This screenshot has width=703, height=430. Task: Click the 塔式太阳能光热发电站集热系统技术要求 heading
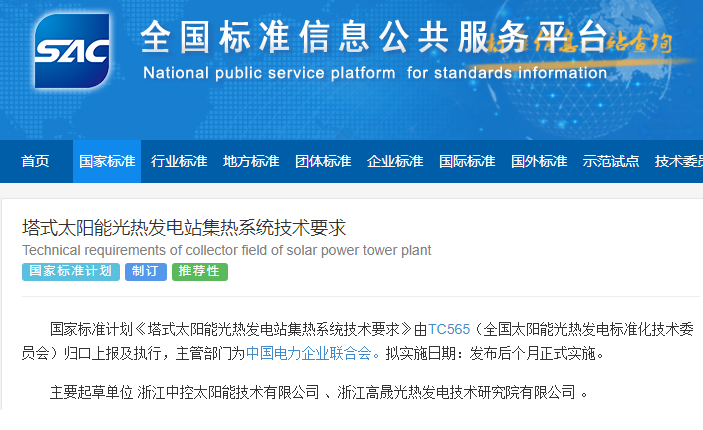[184, 227]
